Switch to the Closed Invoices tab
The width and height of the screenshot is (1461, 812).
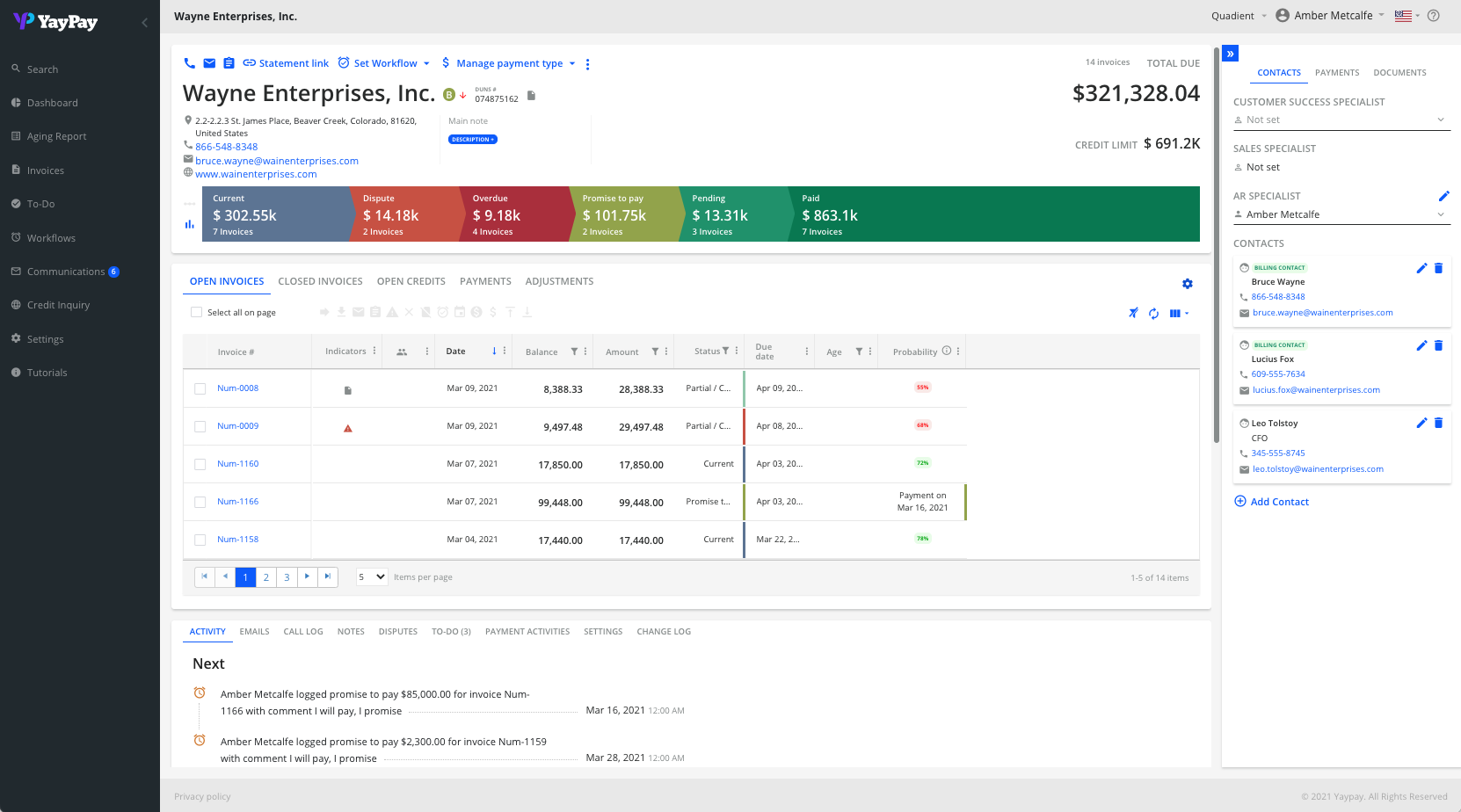[320, 281]
